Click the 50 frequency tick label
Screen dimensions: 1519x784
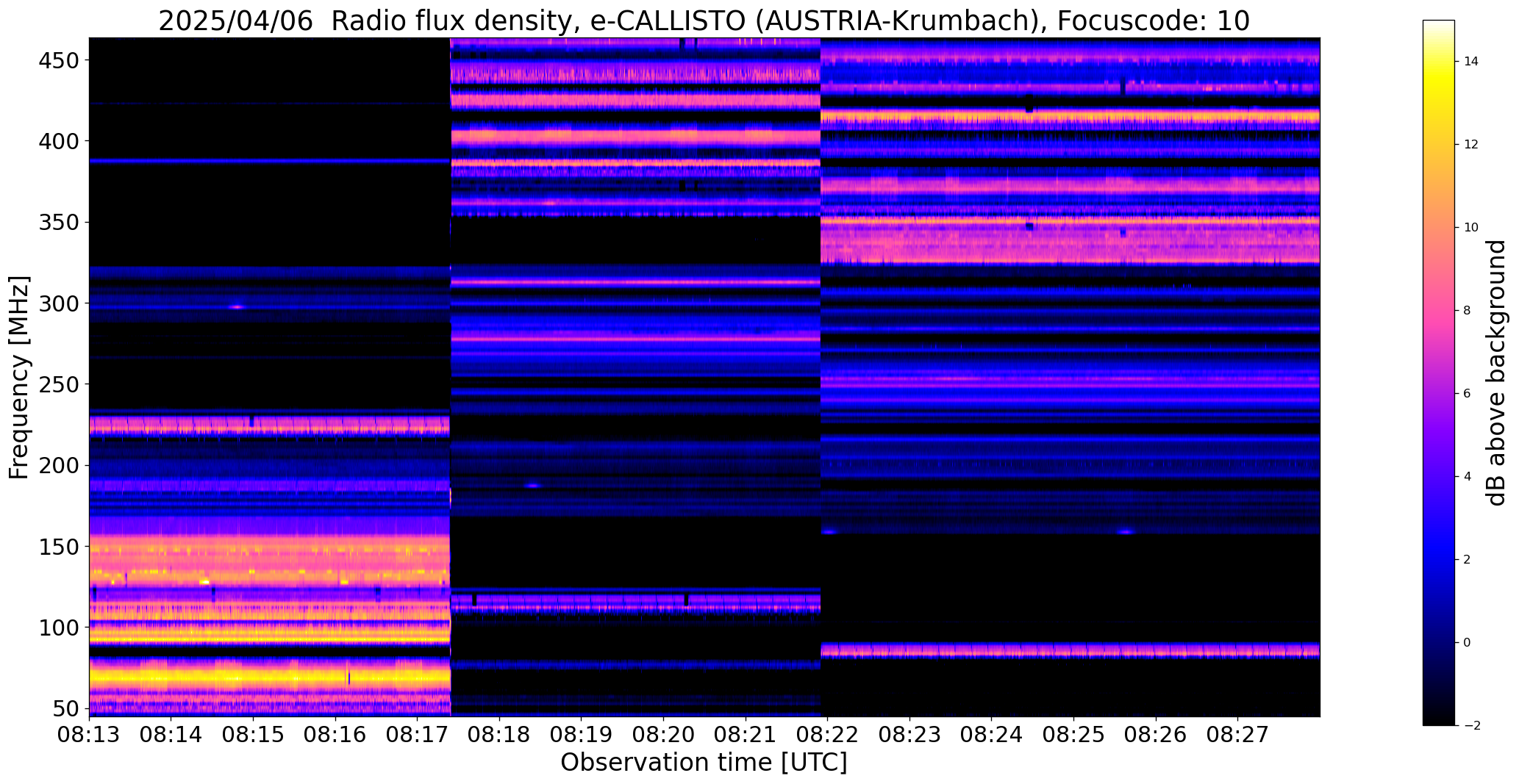[x=65, y=708]
